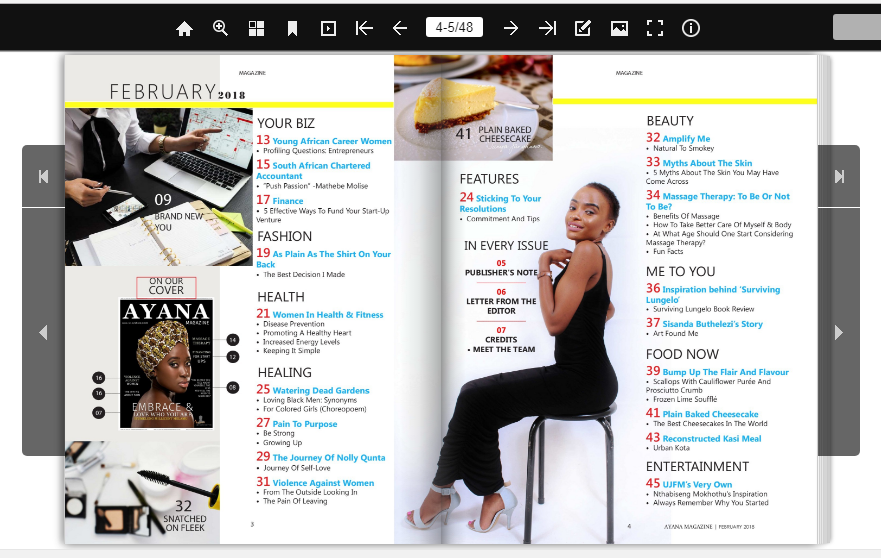Open 32 Amplify Me beauty article
The width and height of the screenshot is (881, 558).
point(678,138)
